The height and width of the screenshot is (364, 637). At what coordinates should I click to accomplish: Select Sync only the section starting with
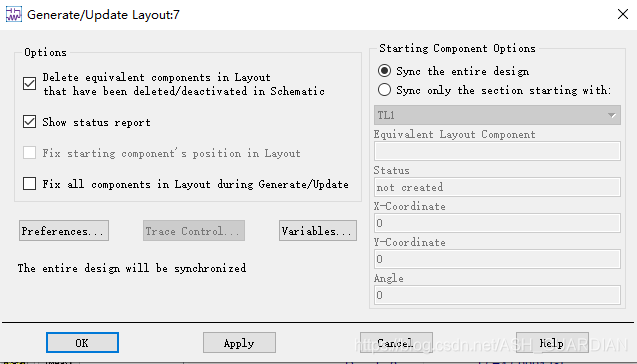[384, 89]
